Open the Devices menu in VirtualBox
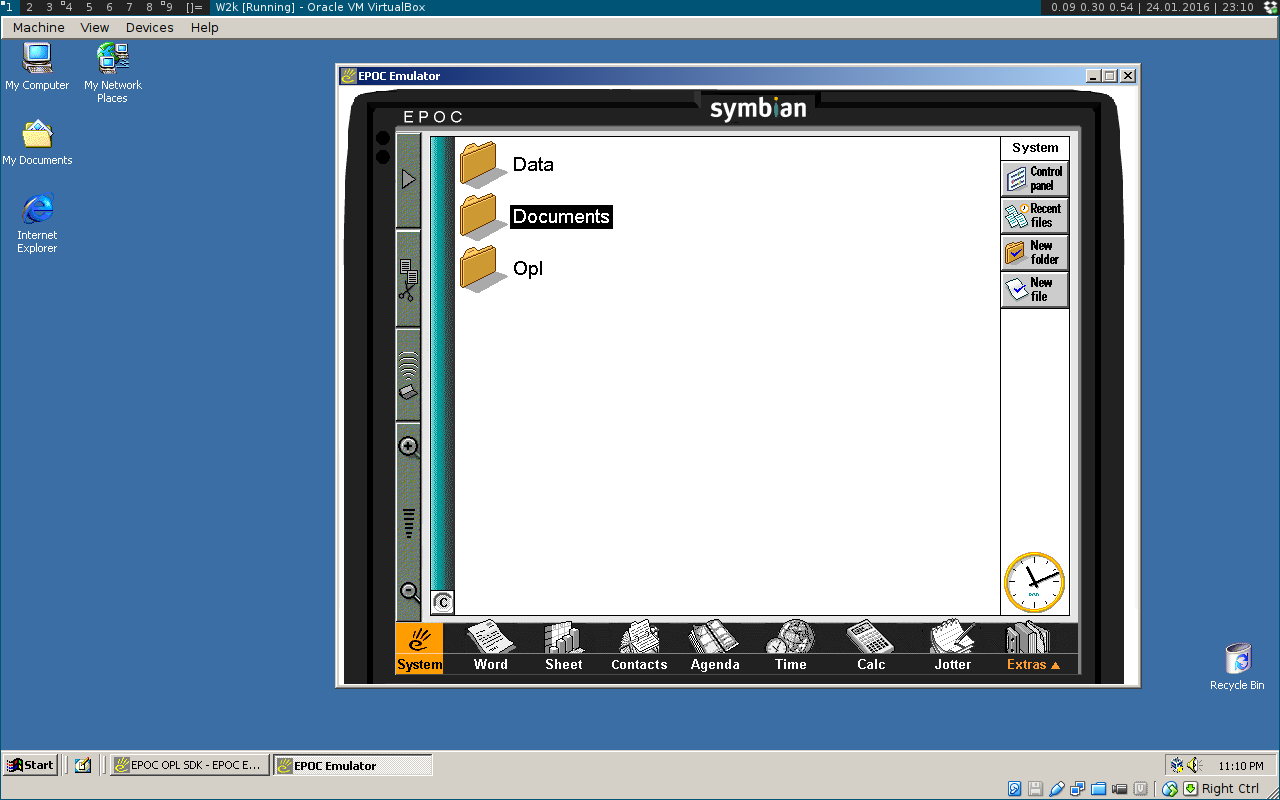The width and height of the screenshot is (1280, 800). [x=149, y=28]
